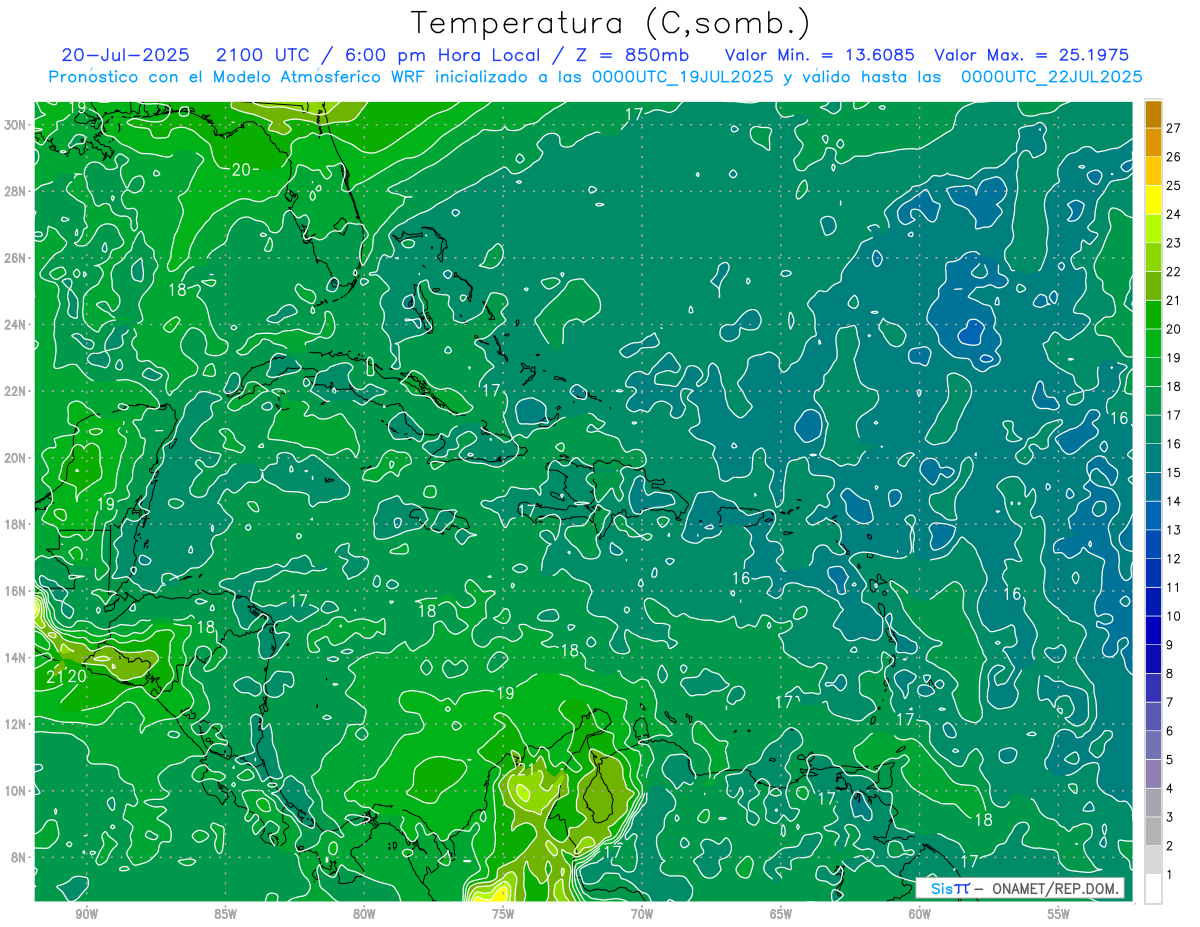Click color scale label 11

(x=1174, y=587)
